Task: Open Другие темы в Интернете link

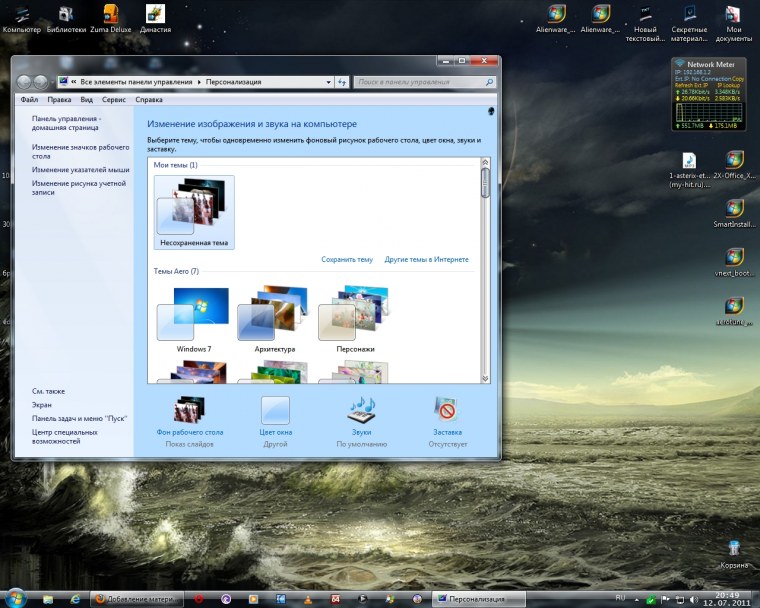Action: coord(426,259)
